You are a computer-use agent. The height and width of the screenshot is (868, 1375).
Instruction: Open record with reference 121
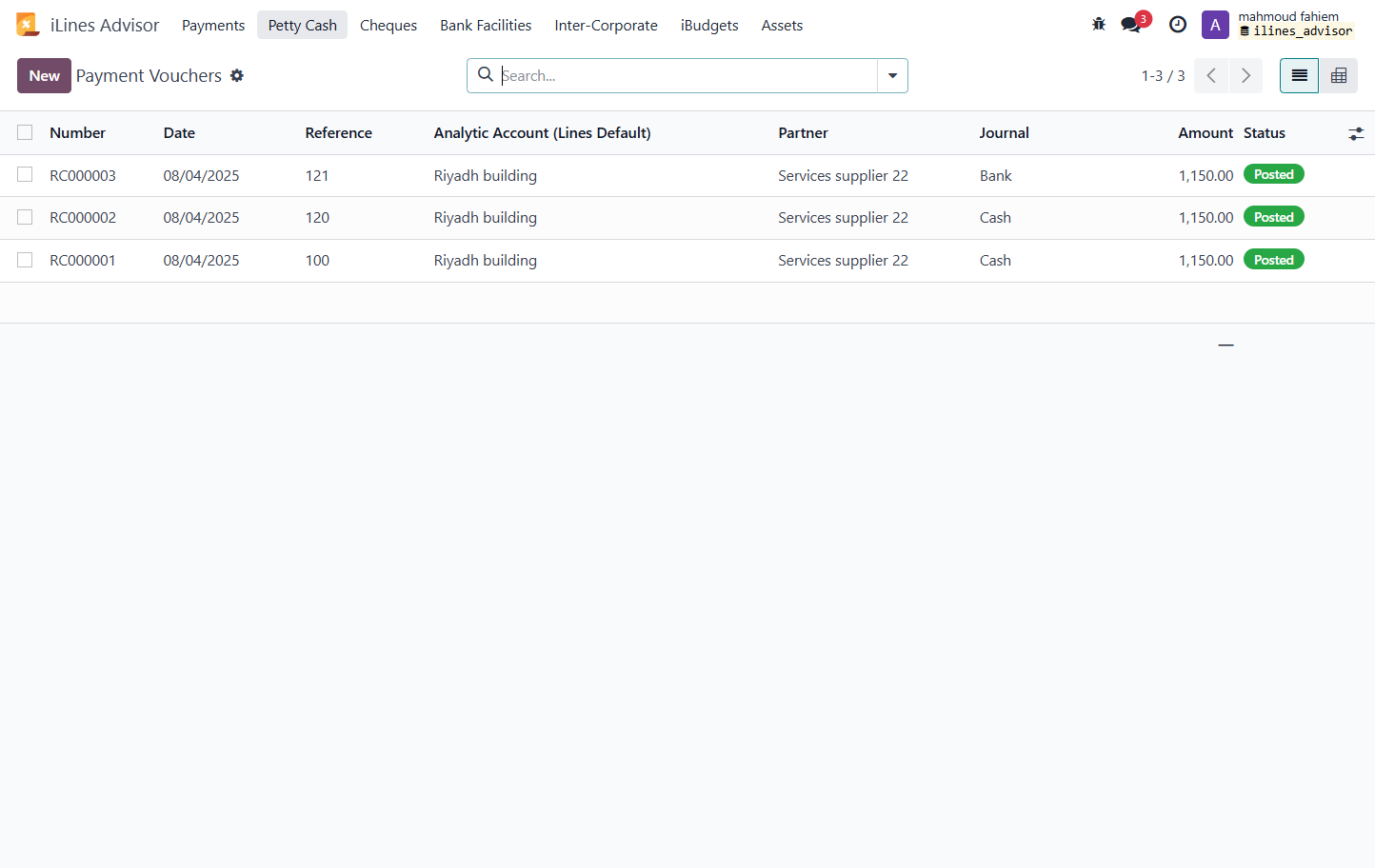(x=317, y=176)
